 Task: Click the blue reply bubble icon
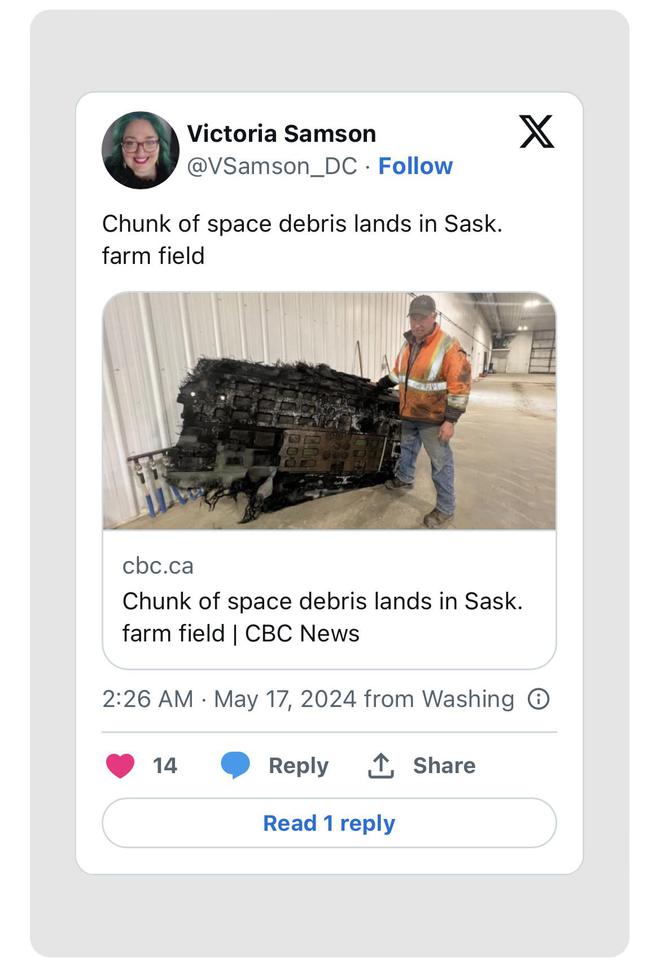point(235,765)
